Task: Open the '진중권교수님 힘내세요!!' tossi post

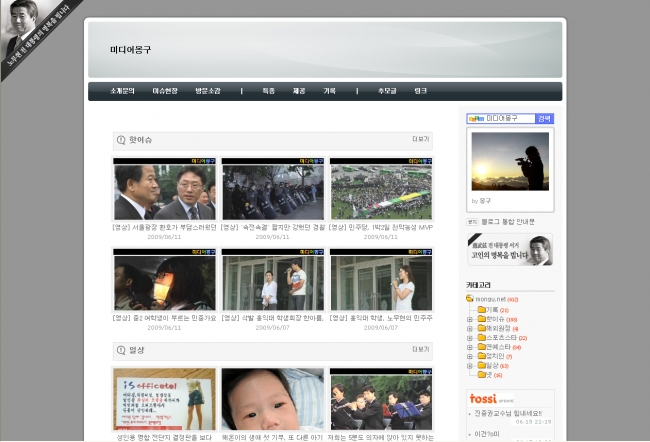Action: pyautogui.click(x=508, y=413)
